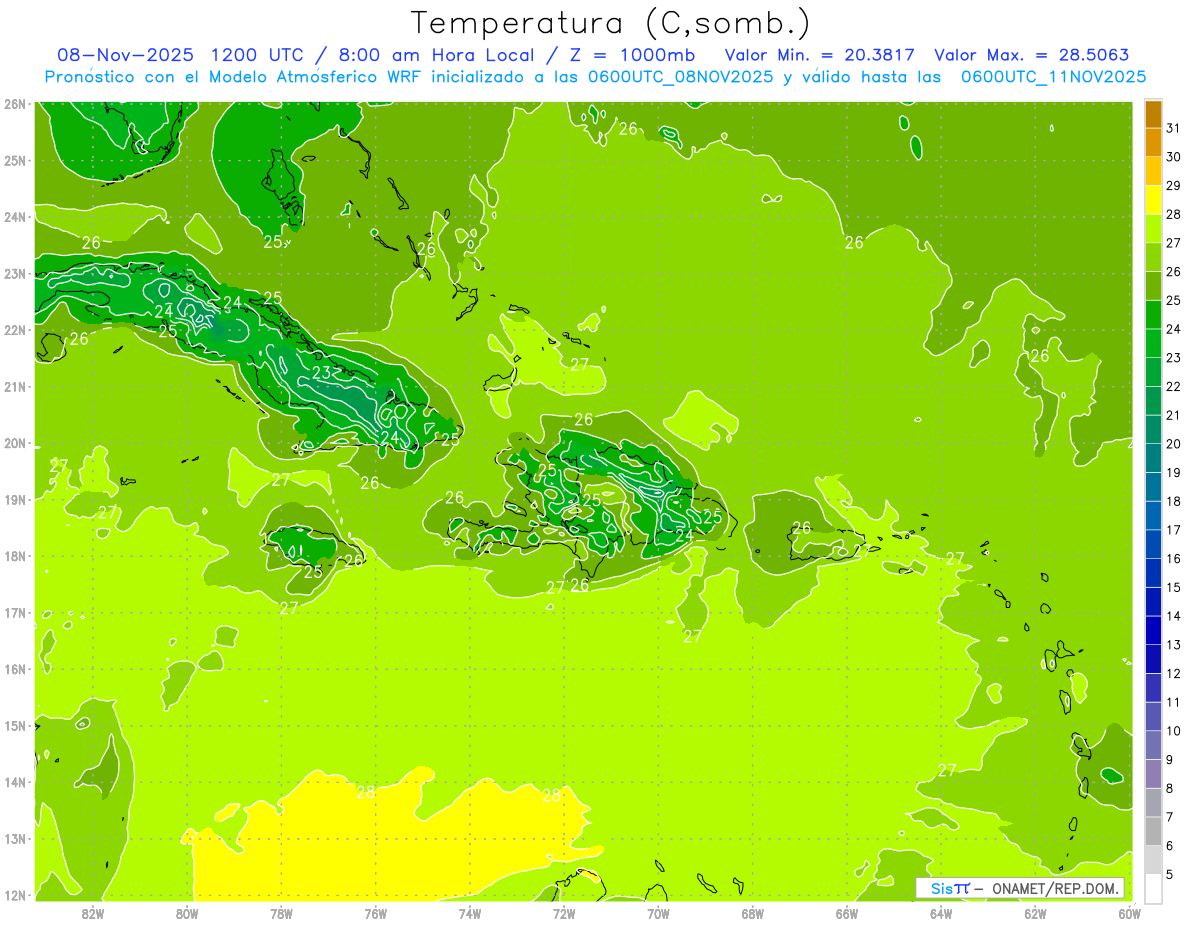
Task: Click the yellow color bar segment between 28 and 29
Action: coord(1153,200)
